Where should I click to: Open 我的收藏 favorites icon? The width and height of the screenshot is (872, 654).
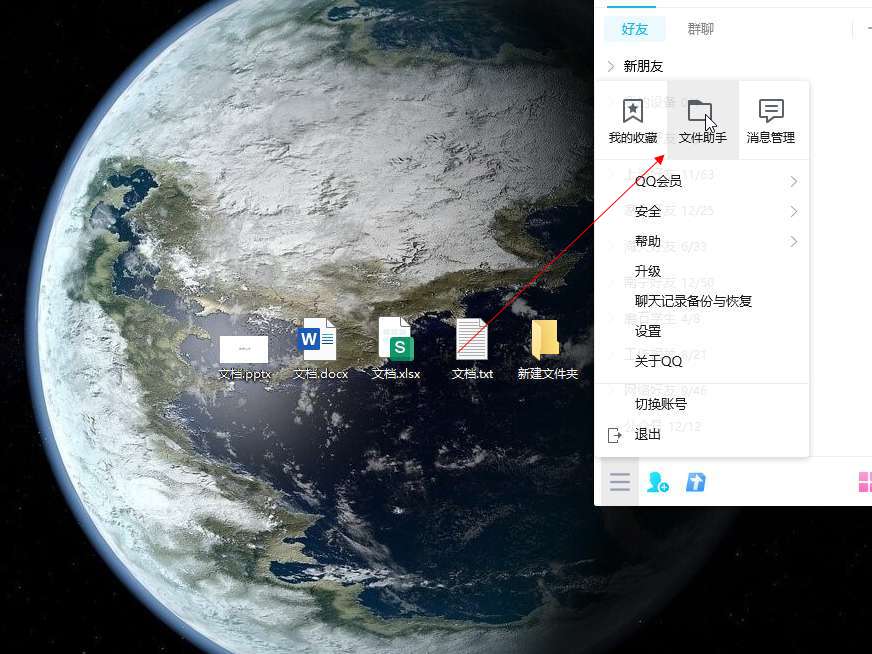pyautogui.click(x=632, y=121)
